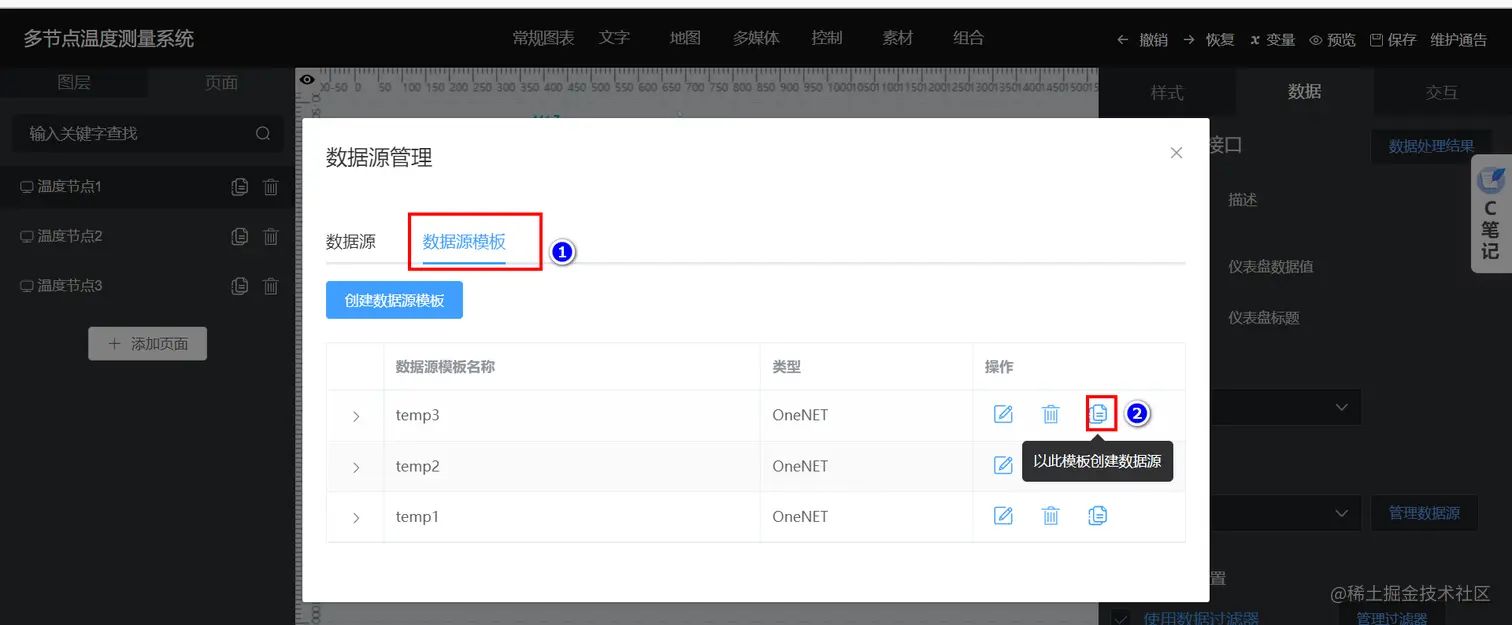Click 添加页面 button
Viewport: 1512px width, 625px height.
(148, 343)
